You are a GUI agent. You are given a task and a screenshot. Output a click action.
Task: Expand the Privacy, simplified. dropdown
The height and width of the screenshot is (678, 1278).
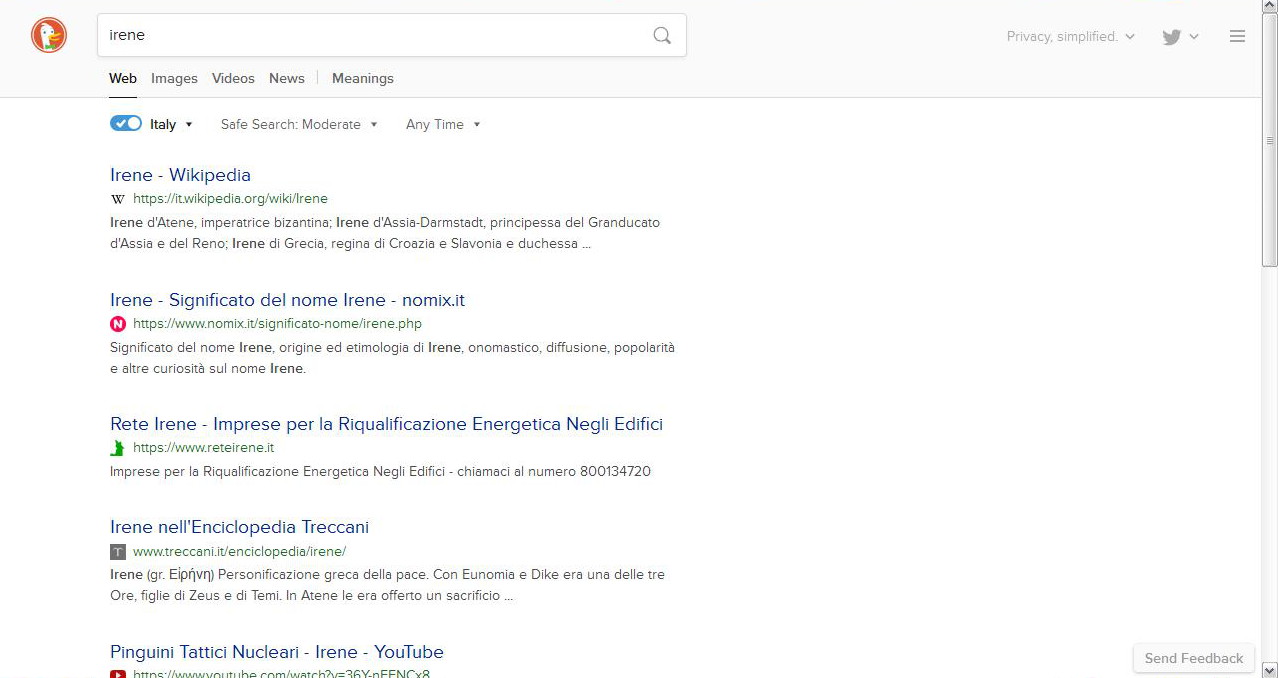point(1071,36)
